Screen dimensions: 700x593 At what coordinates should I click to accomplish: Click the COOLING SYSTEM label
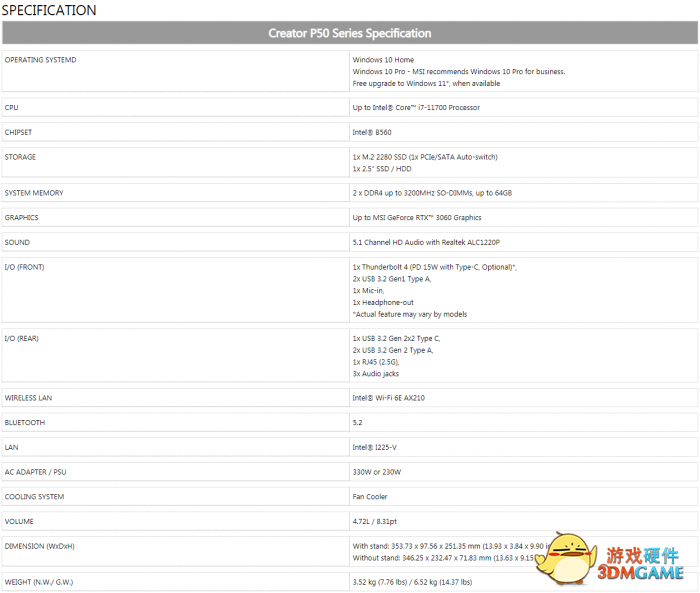(x=34, y=497)
